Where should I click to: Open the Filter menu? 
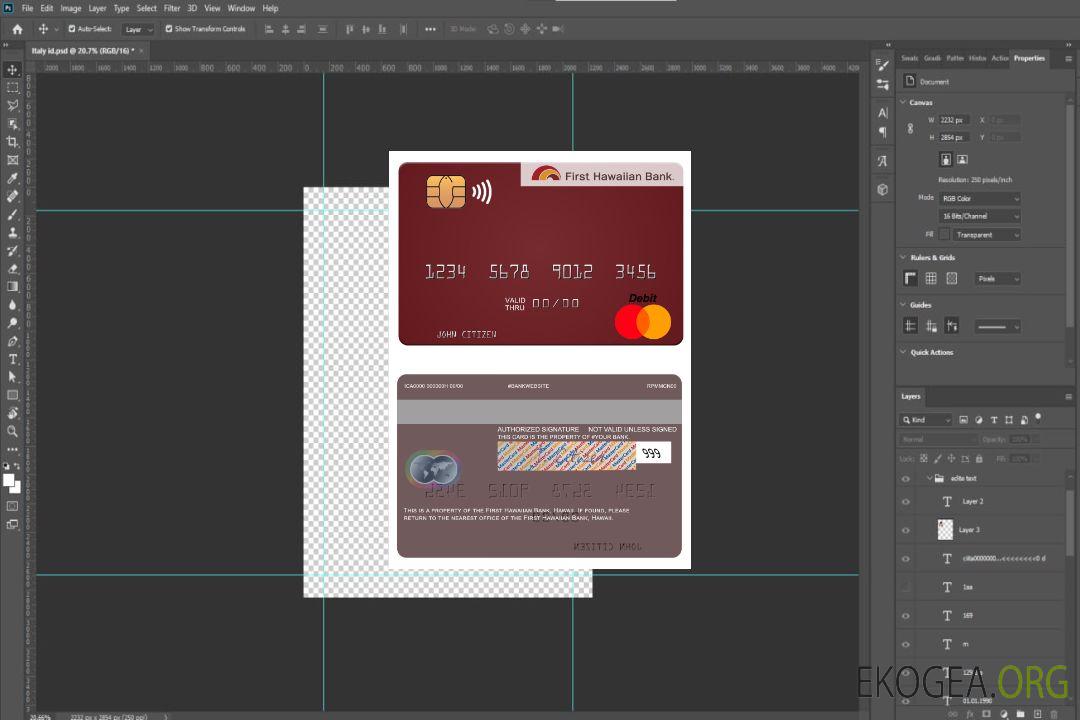[172, 8]
